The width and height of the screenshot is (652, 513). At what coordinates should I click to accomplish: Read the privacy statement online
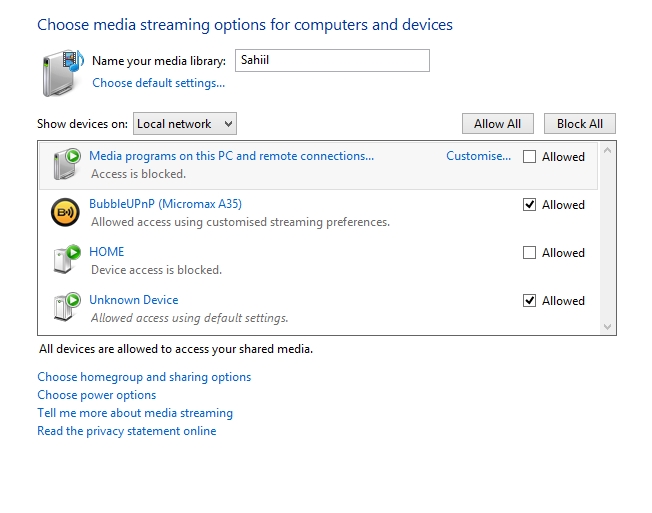(126, 431)
